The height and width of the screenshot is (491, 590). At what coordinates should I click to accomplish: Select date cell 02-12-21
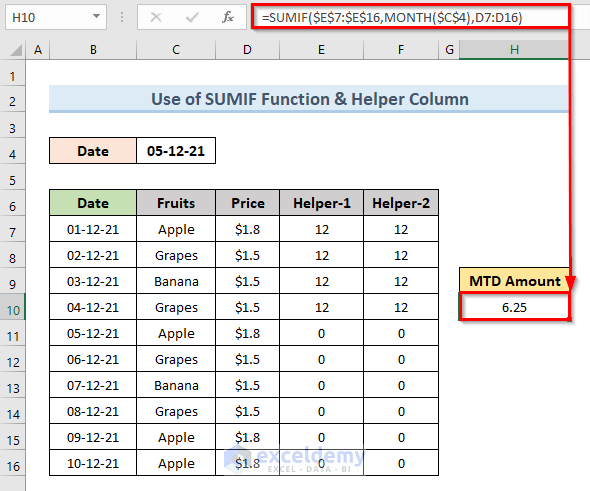(93, 255)
